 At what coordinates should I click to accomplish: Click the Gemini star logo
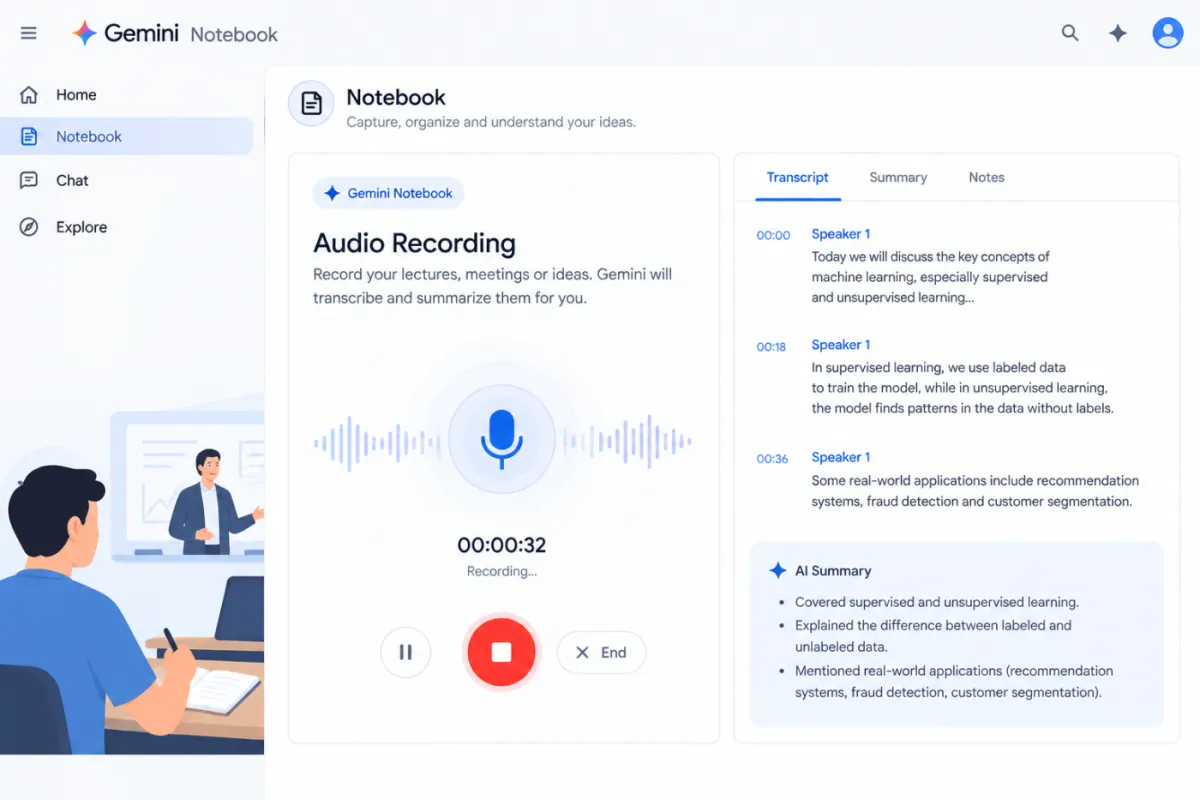coord(85,33)
